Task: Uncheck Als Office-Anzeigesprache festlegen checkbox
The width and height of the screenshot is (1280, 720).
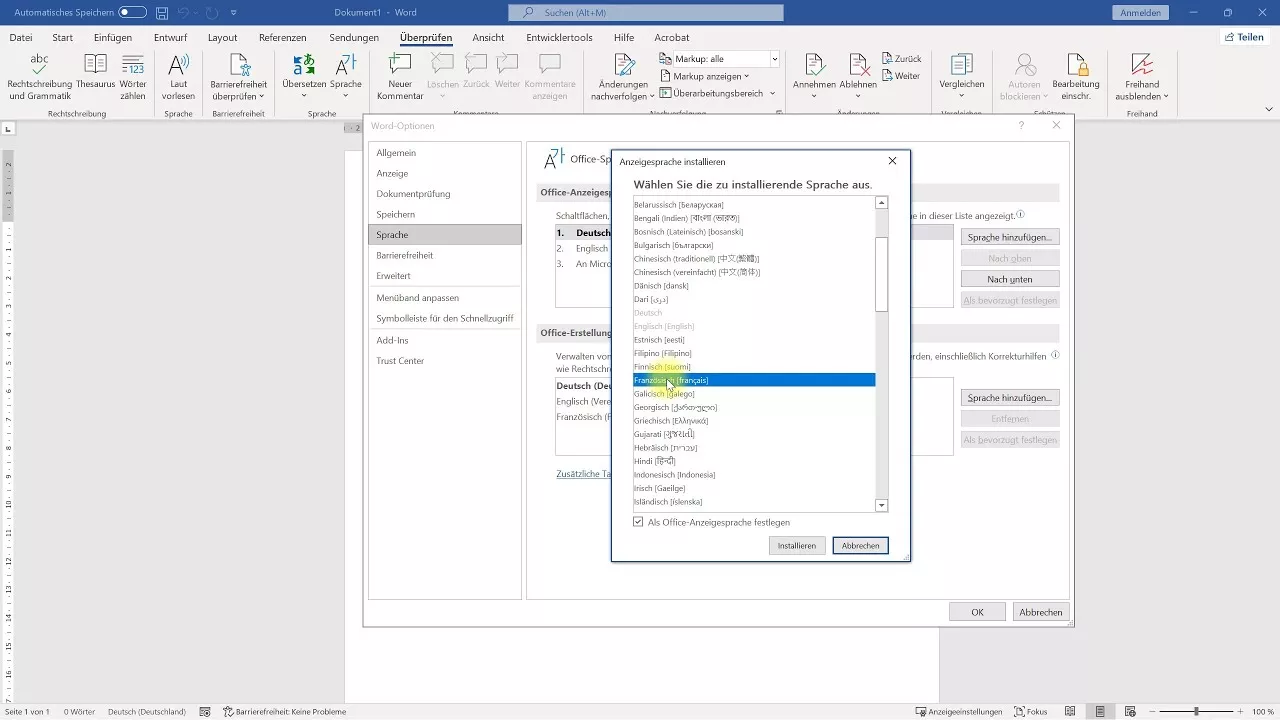Action: [639, 522]
